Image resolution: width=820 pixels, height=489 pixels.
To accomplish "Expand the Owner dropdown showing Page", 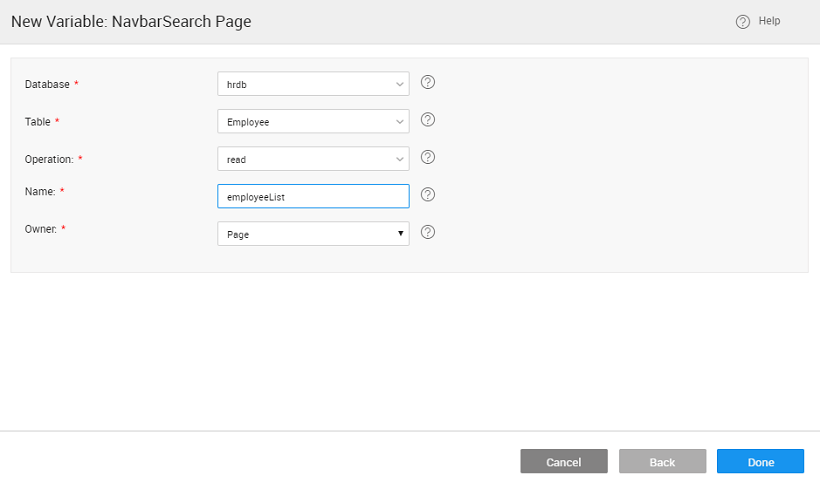I will click(x=312, y=234).
